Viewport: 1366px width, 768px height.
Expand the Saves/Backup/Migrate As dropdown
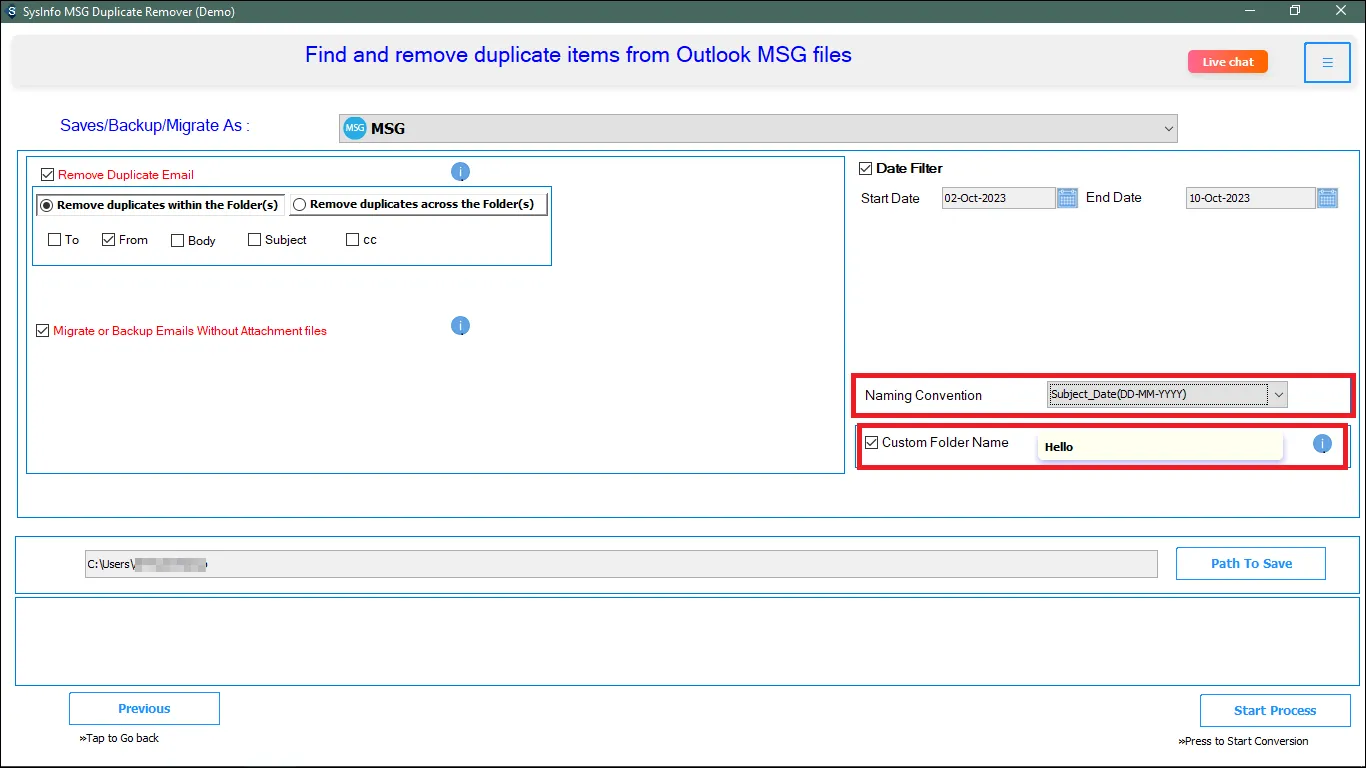1168,128
